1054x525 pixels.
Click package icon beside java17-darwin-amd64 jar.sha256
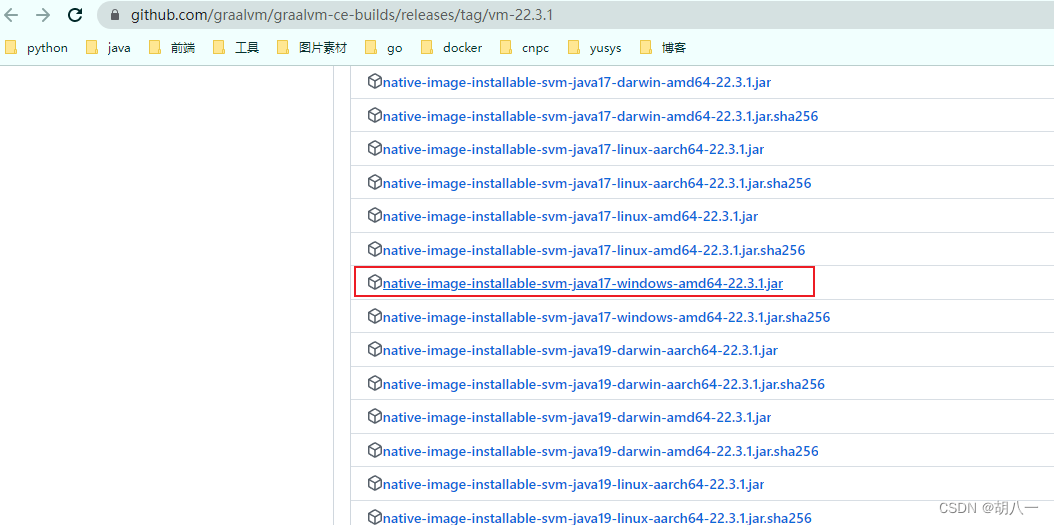click(x=374, y=116)
